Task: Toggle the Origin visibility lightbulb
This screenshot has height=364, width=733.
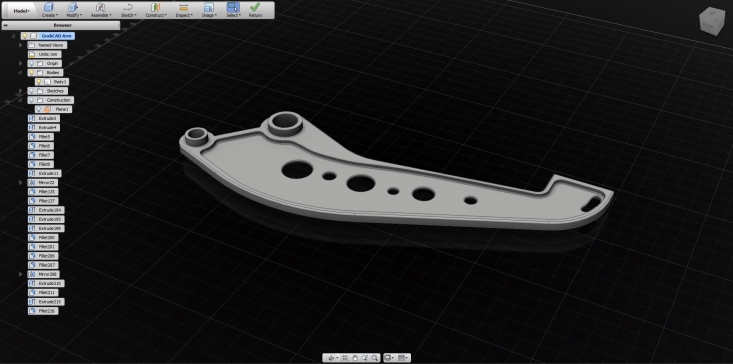Action: point(32,63)
